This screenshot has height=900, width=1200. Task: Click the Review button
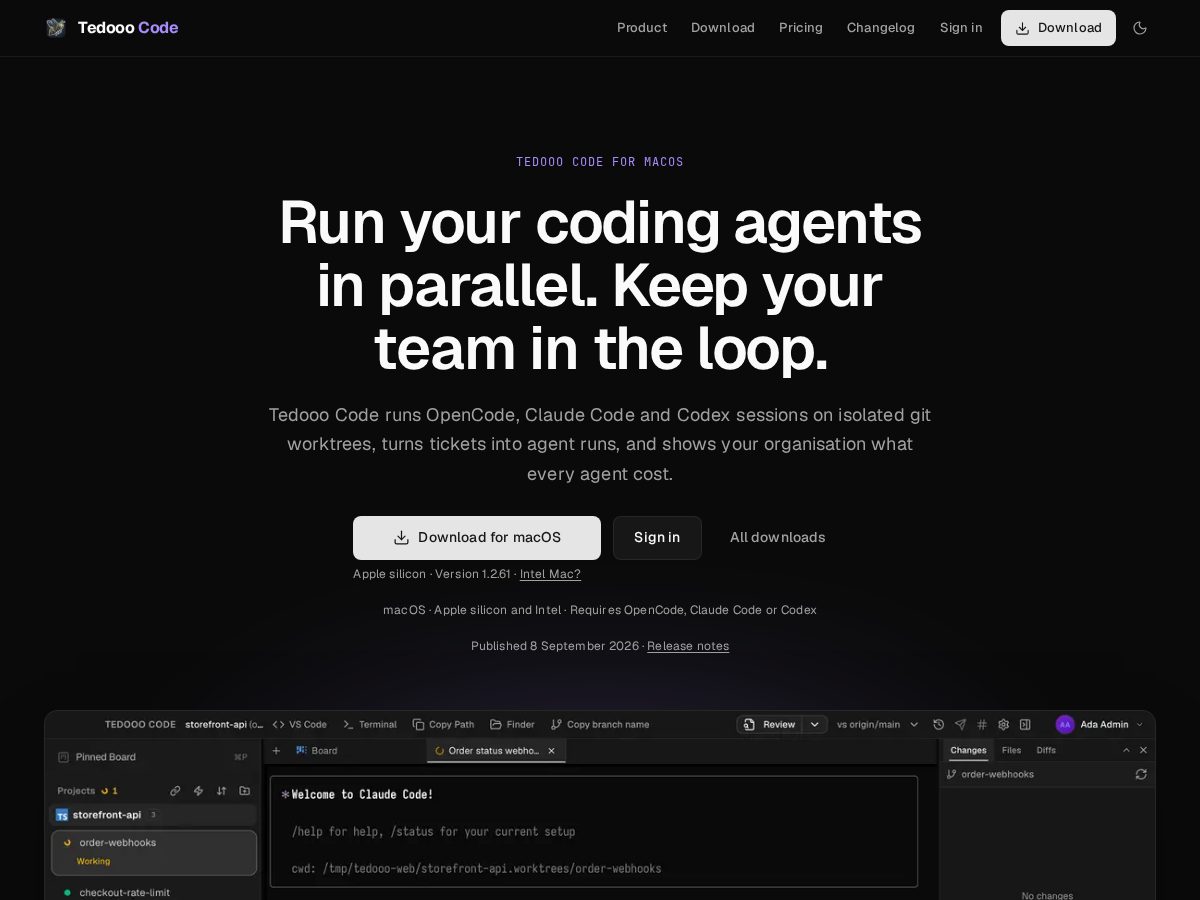click(771, 724)
